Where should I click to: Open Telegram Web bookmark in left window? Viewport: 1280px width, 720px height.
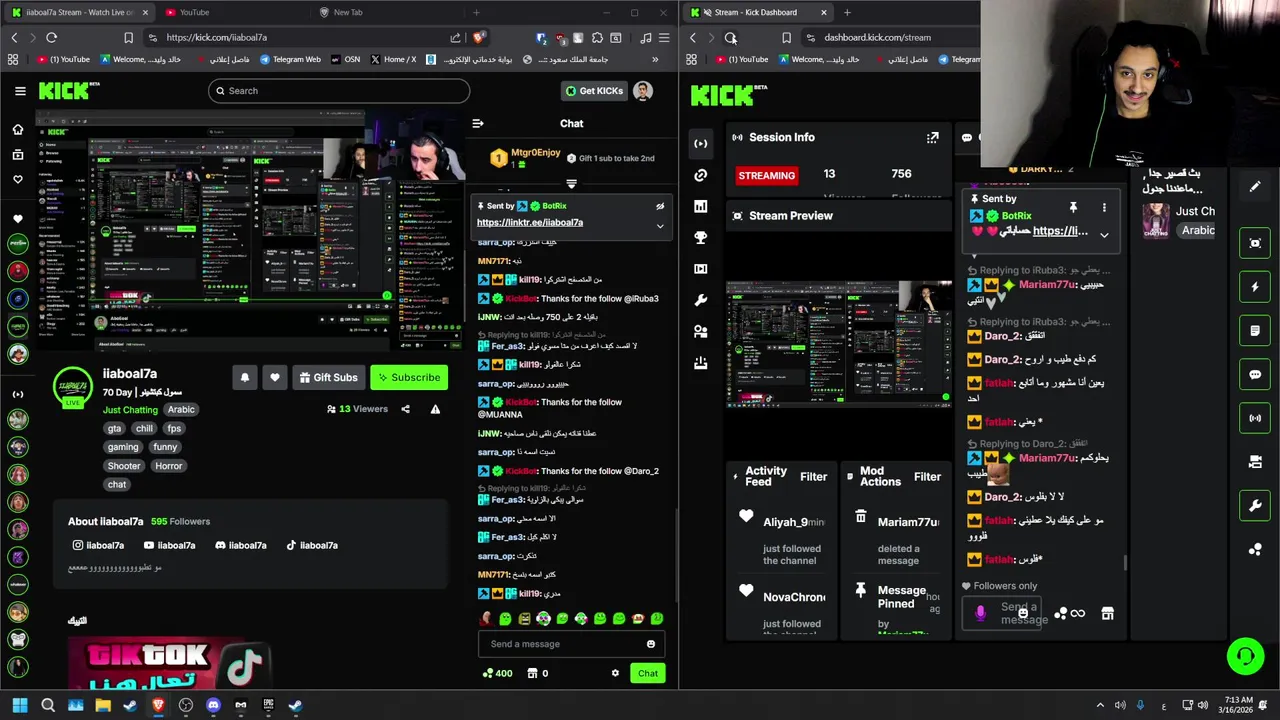(290, 59)
